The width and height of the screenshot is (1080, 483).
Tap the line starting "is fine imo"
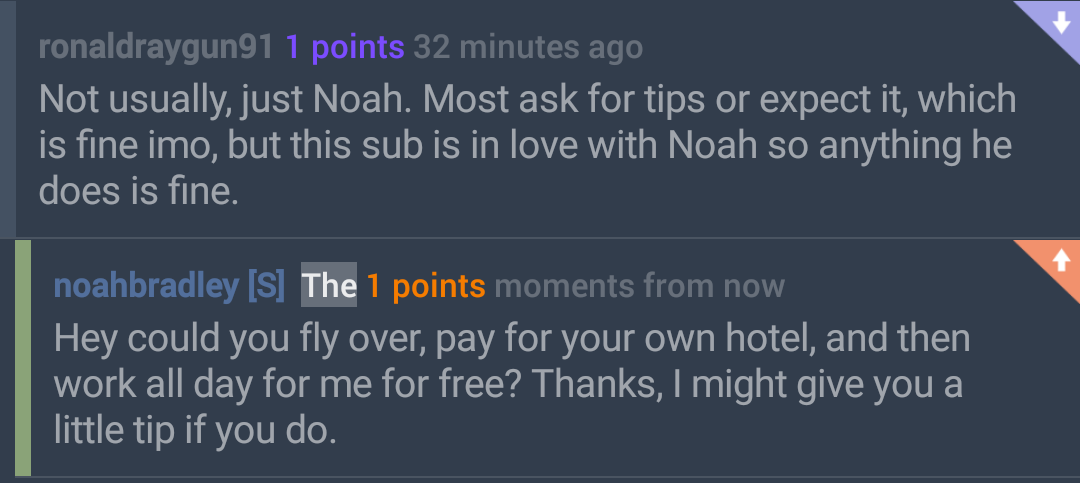coord(525,145)
